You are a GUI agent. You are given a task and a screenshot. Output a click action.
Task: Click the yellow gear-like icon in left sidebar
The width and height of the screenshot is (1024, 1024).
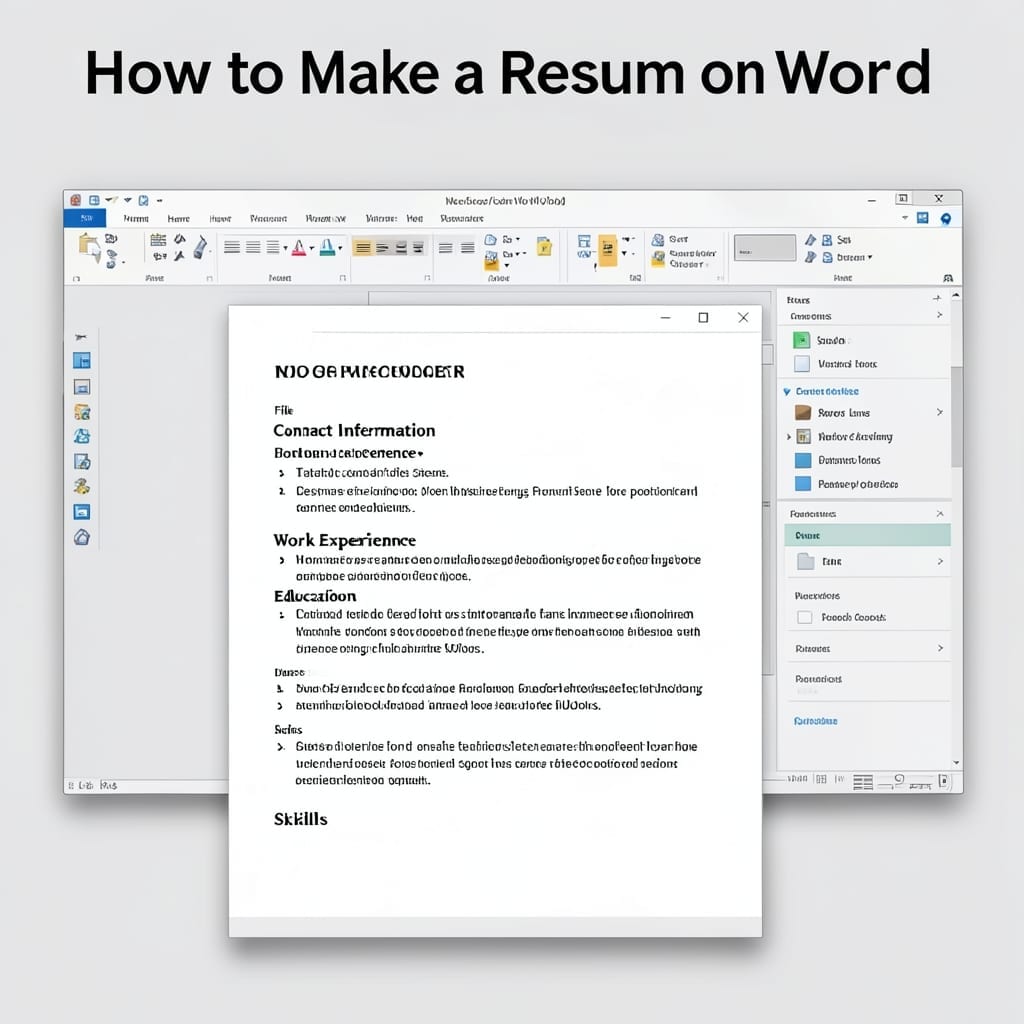(x=82, y=487)
